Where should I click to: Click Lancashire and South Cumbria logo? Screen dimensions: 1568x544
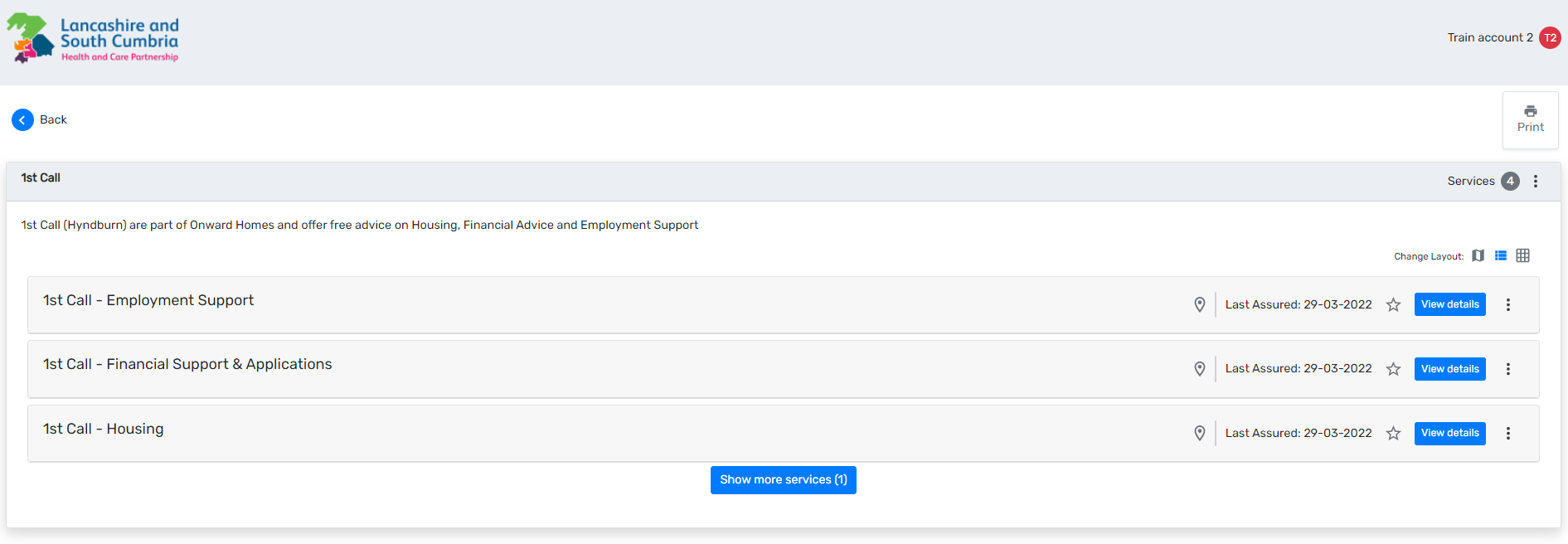(x=93, y=39)
